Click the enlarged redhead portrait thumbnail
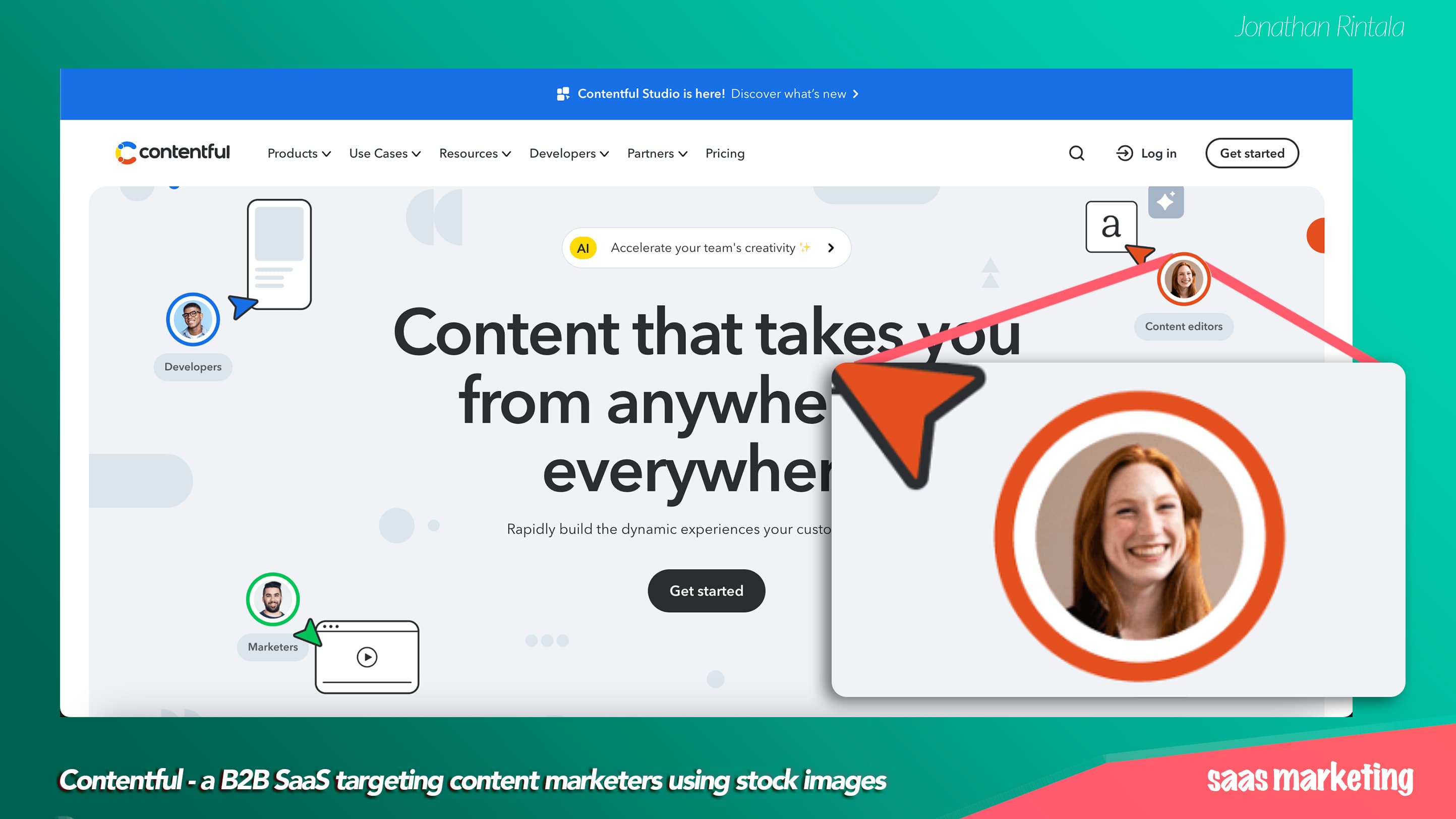Image resolution: width=1456 pixels, height=819 pixels. (1139, 536)
